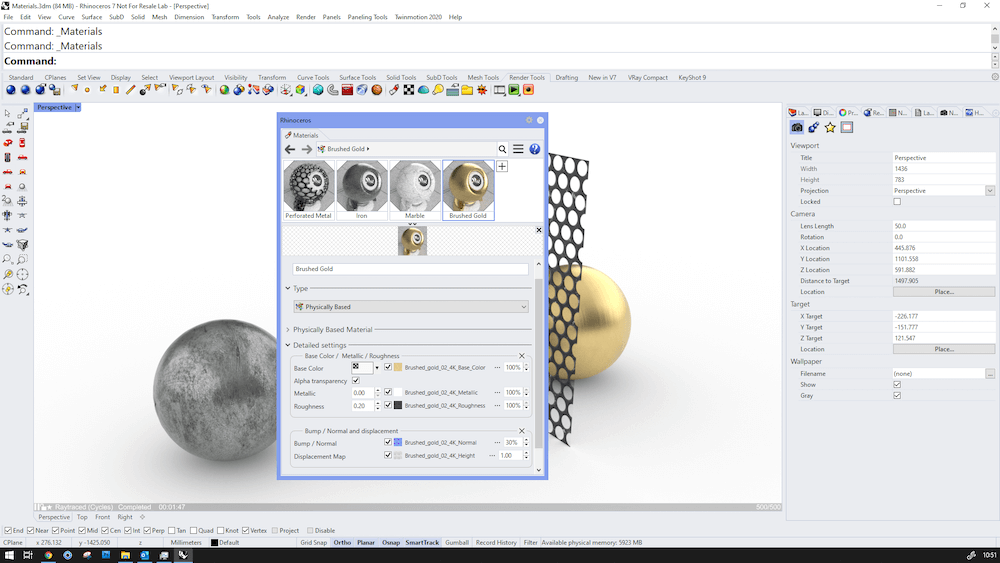Click the basketball sphere icon in toolbar
The height and width of the screenshot is (563, 1000).
(377, 90)
